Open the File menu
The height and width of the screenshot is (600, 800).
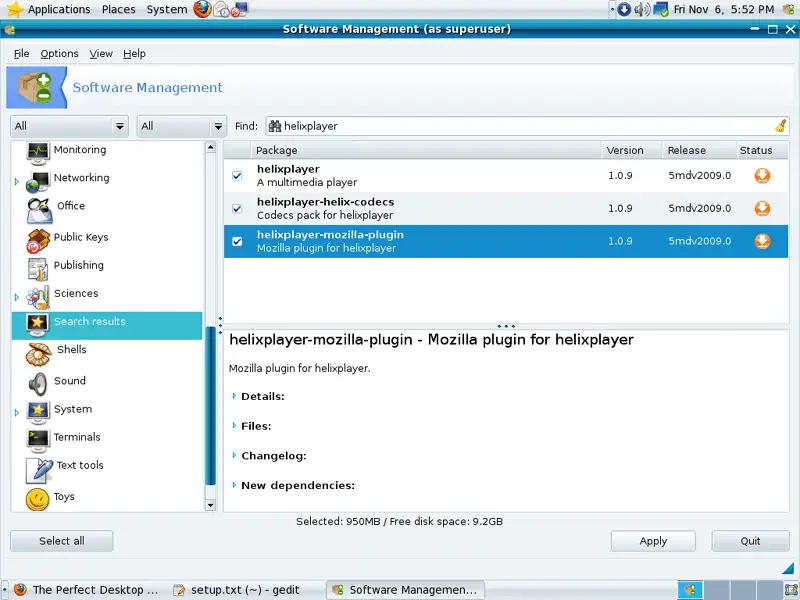(x=21, y=54)
